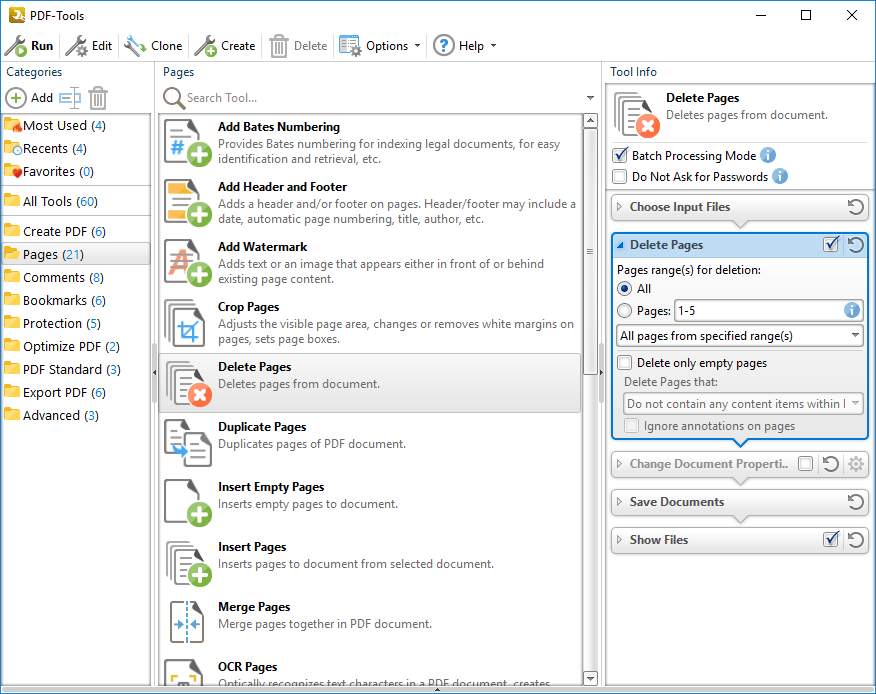Toggle Batch Processing Mode checkbox

(x=620, y=155)
